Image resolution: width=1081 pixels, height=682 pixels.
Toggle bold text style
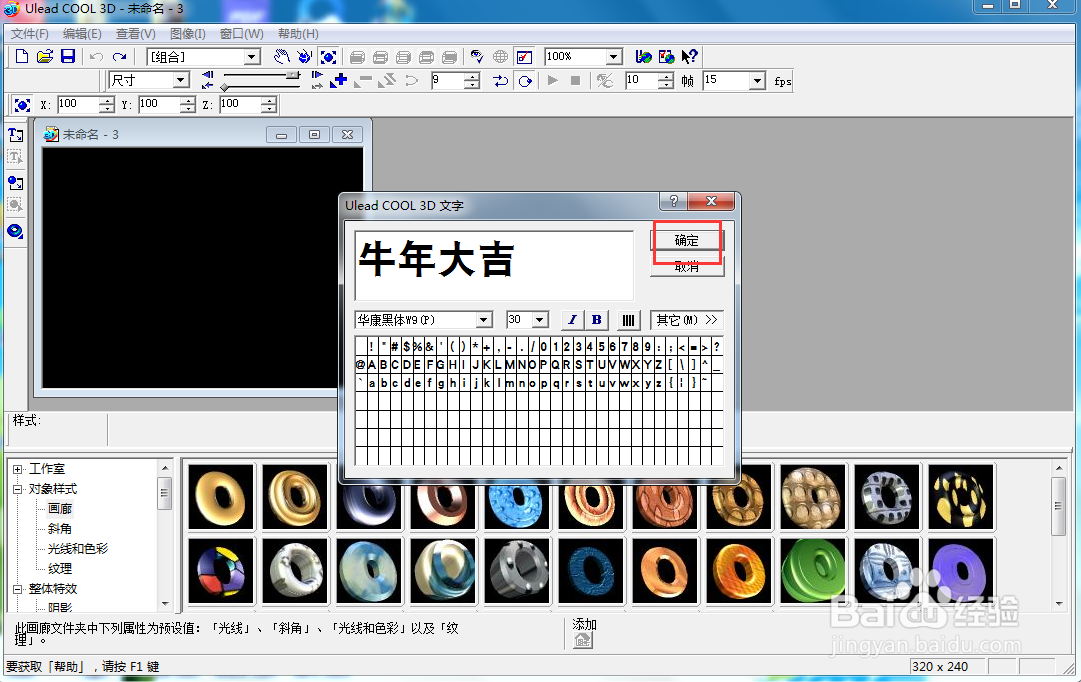click(596, 320)
